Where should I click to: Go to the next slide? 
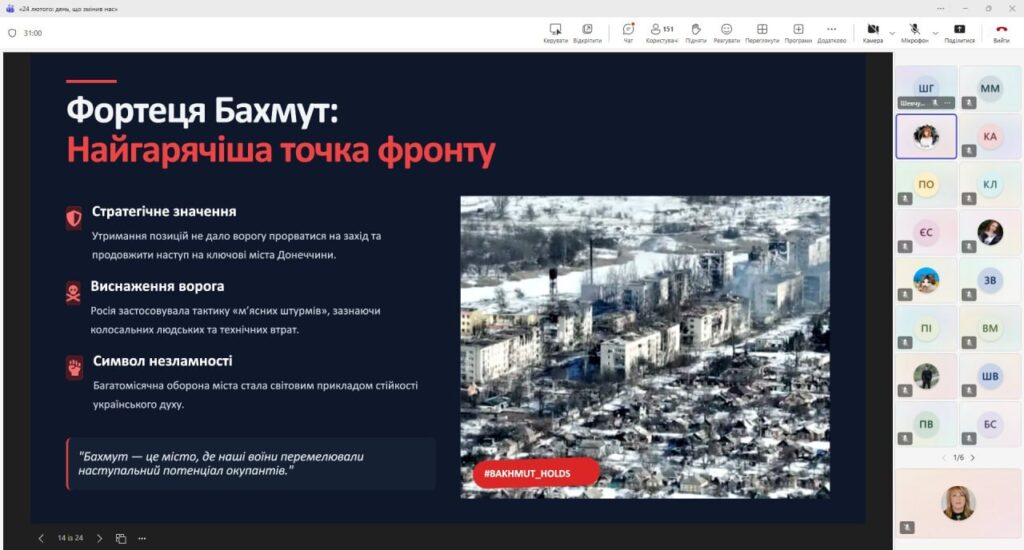pyautogui.click(x=99, y=538)
